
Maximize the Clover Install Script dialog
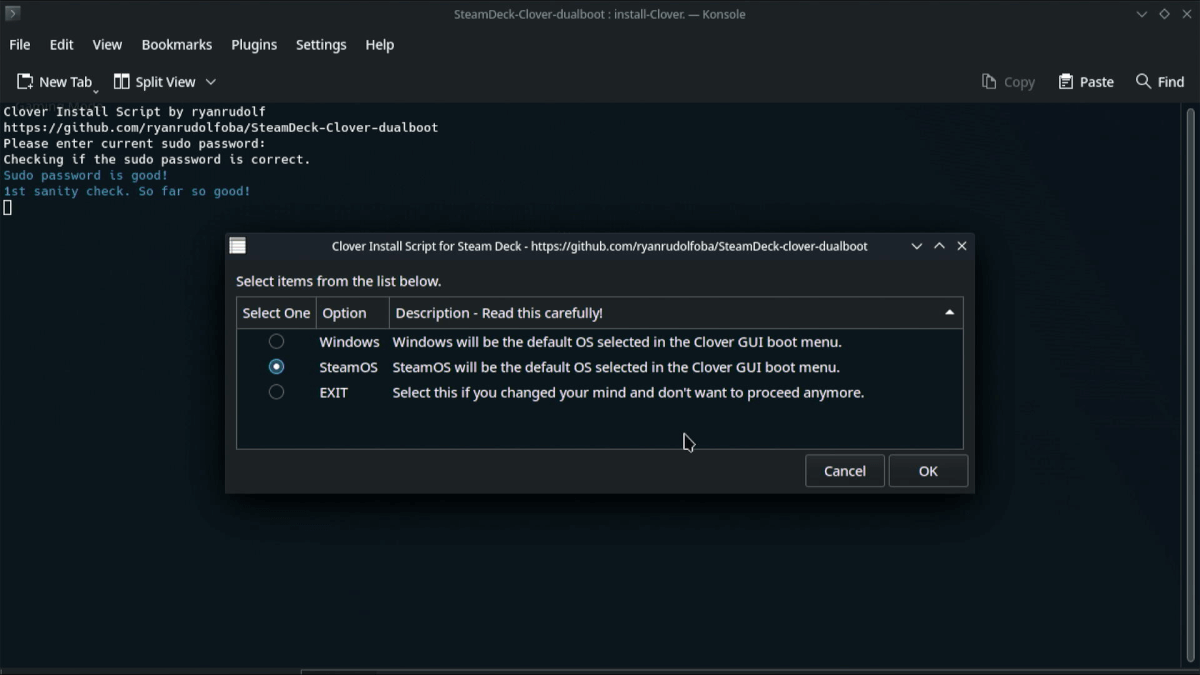tap(939, 246)
